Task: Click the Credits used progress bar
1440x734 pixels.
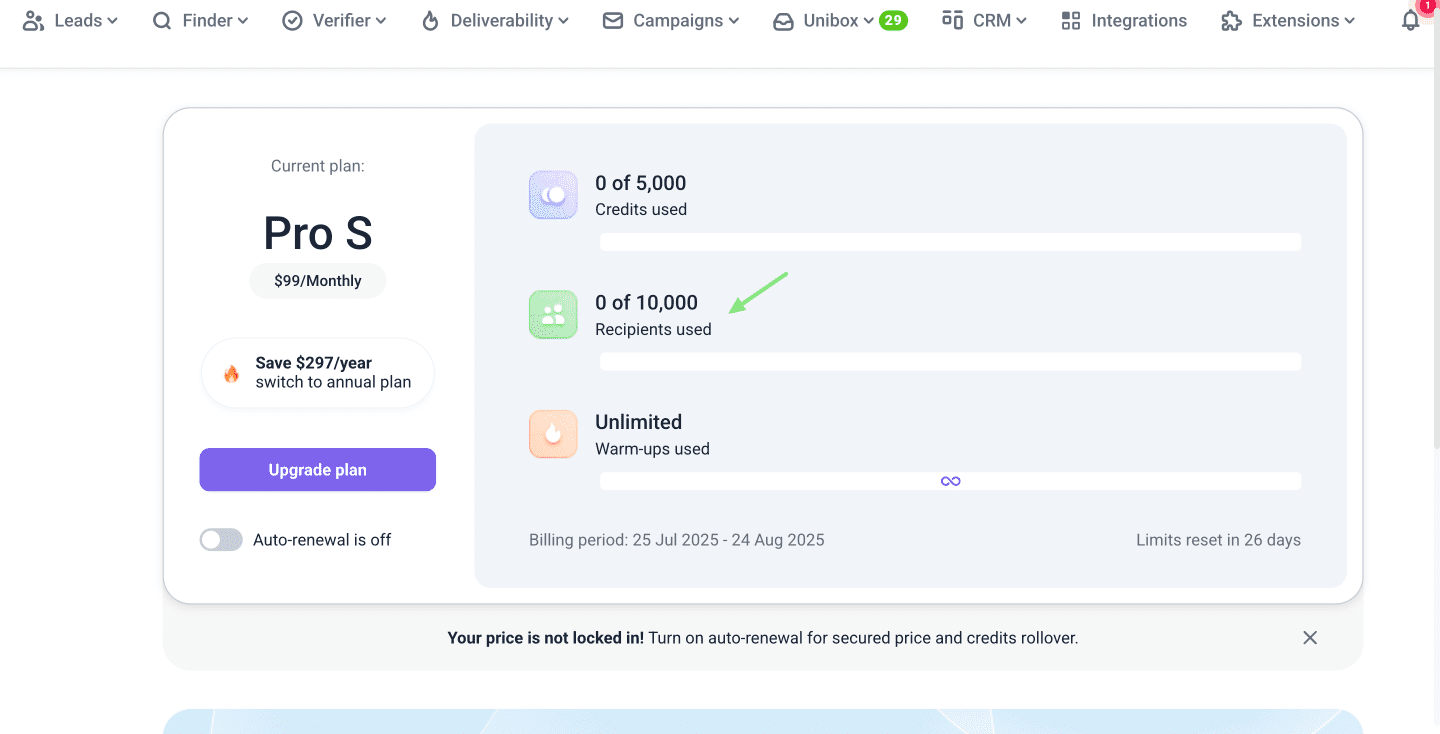Action: coord(950,242)
